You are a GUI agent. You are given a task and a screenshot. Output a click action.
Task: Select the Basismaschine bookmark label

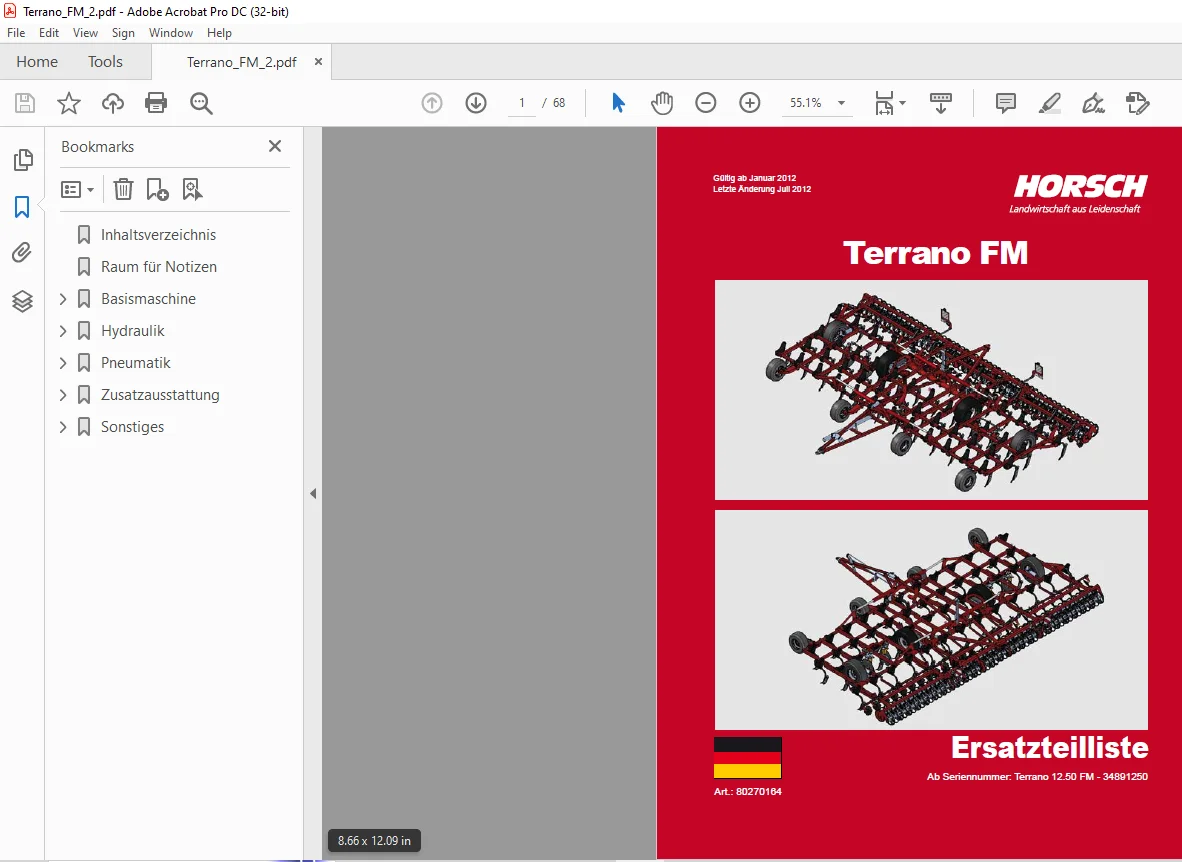149,299
